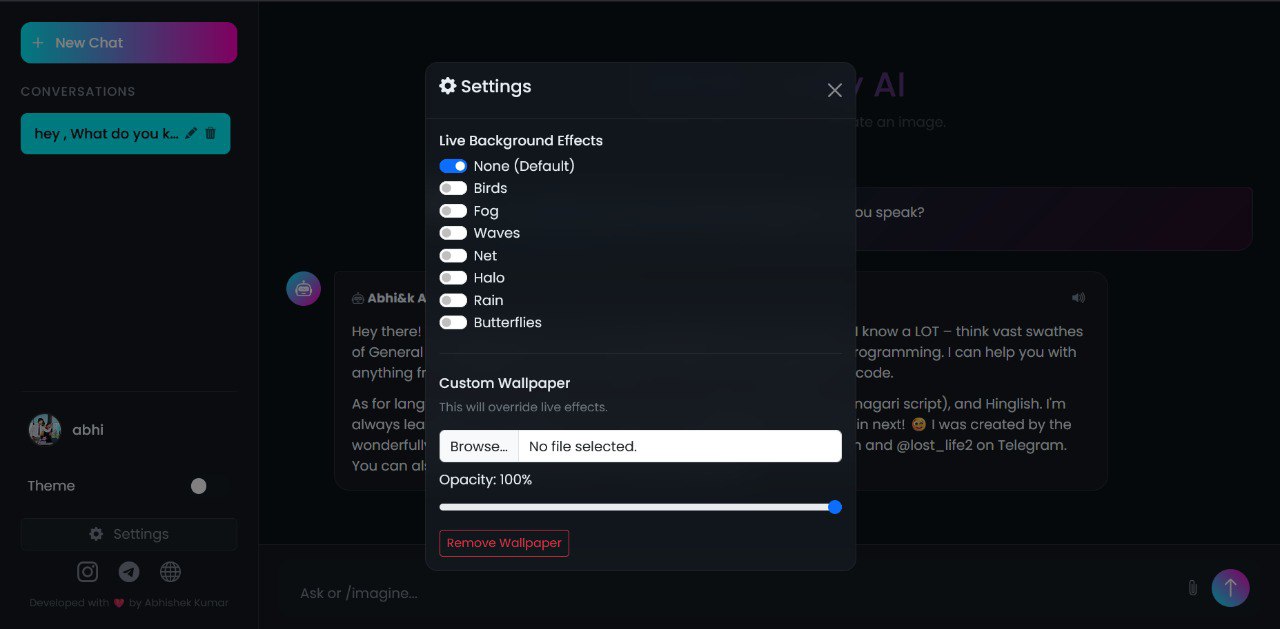
Task: Click the 'Opacity: 100%' label
Action: pos(486,480)
